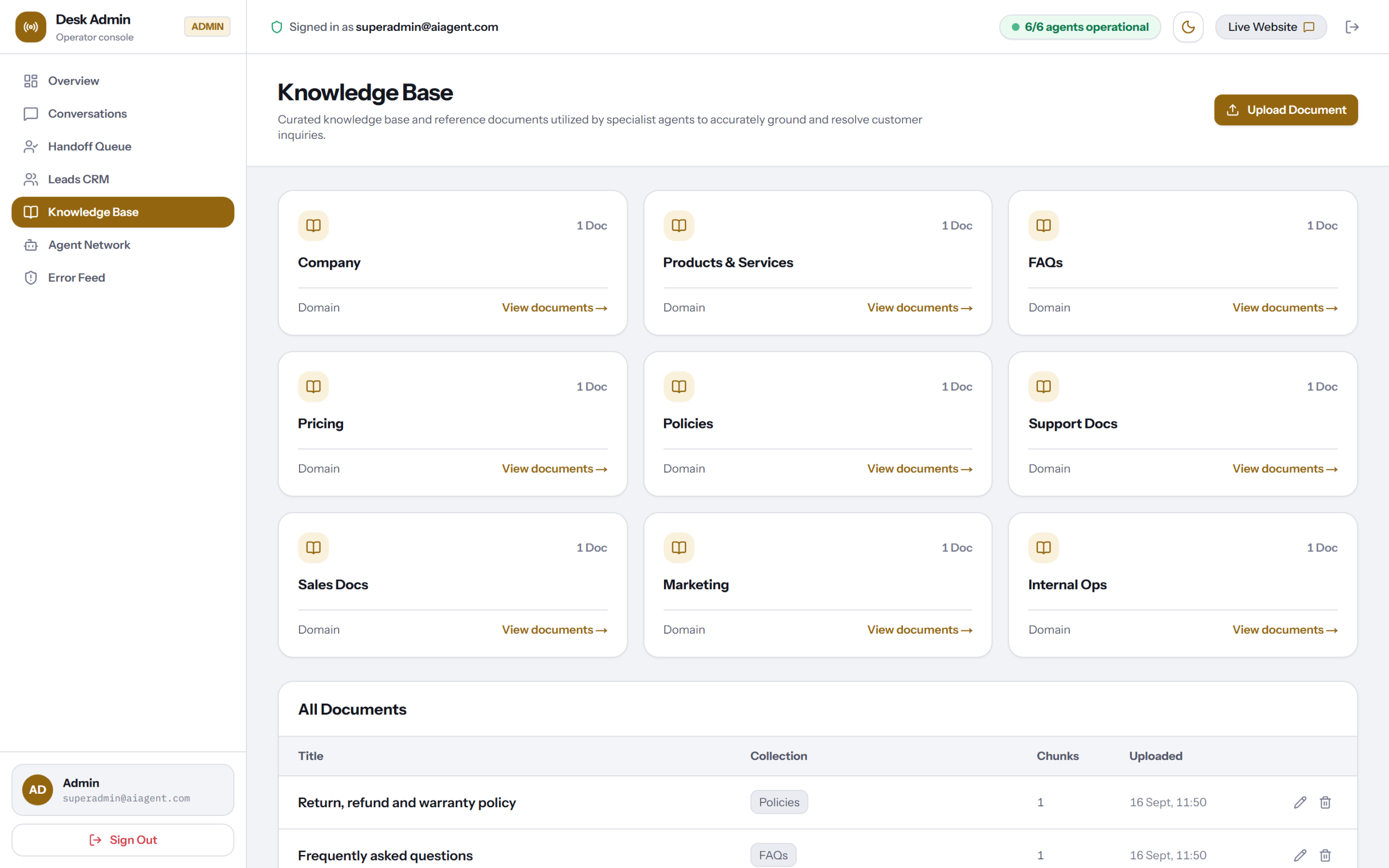Click the Desk Admin broadcast logo
The width and height of the screenshot is (1389, 868).
[30, 27]
